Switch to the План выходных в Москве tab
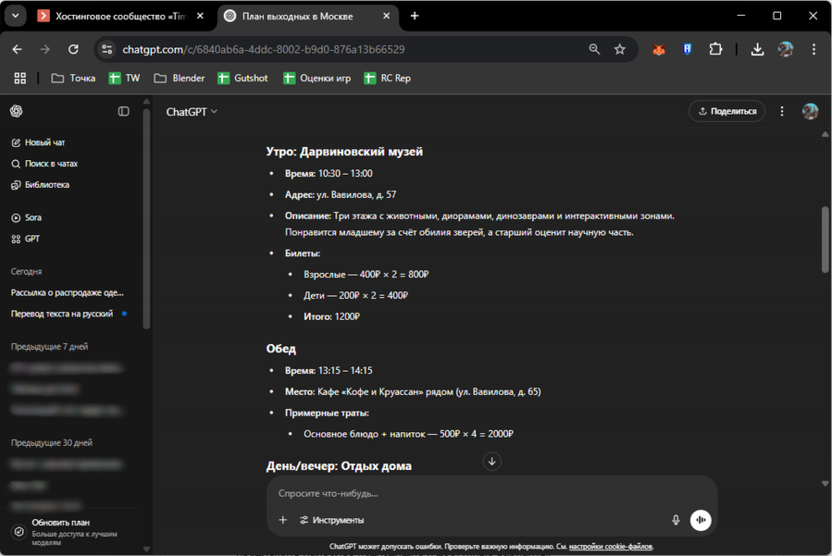Screen dimensions: 832x556 tap(308, 16)
